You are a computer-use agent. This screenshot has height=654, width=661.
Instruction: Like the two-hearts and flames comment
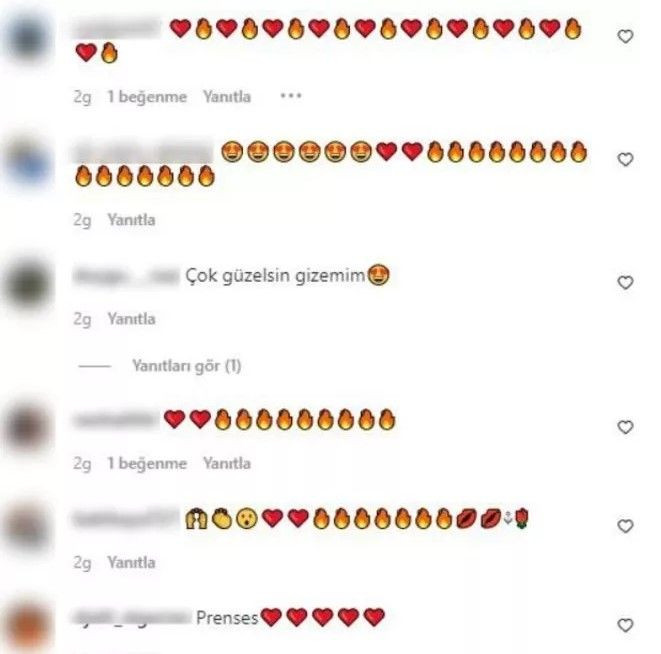coord(625,427)
